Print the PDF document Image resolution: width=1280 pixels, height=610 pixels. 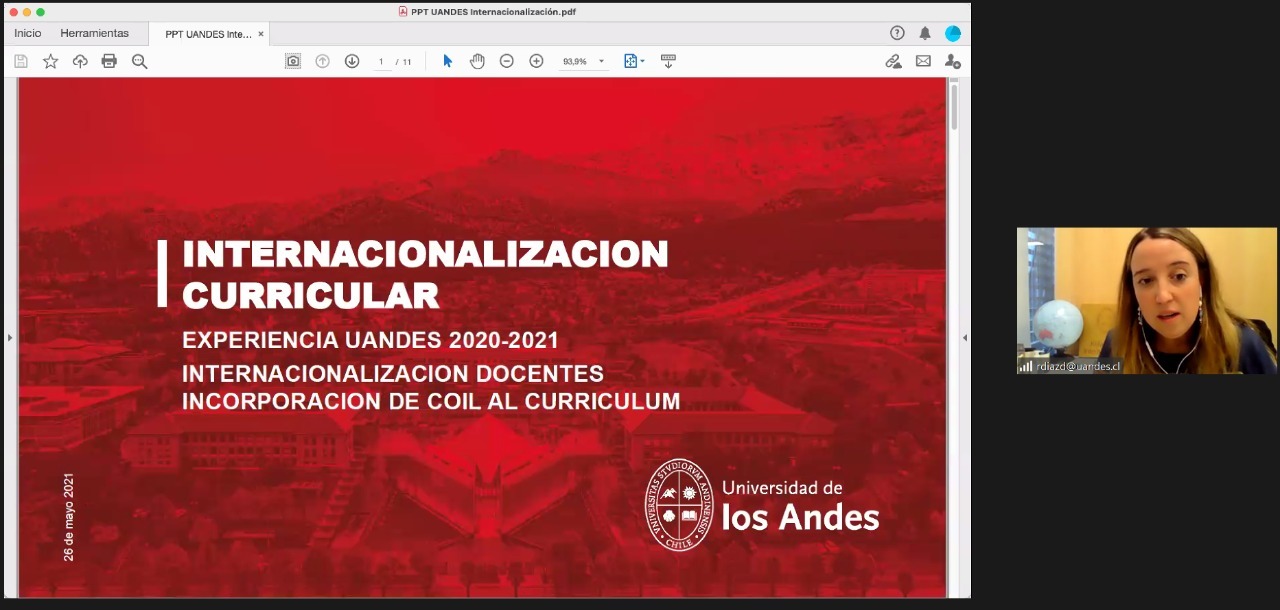[x=109, y=61]
